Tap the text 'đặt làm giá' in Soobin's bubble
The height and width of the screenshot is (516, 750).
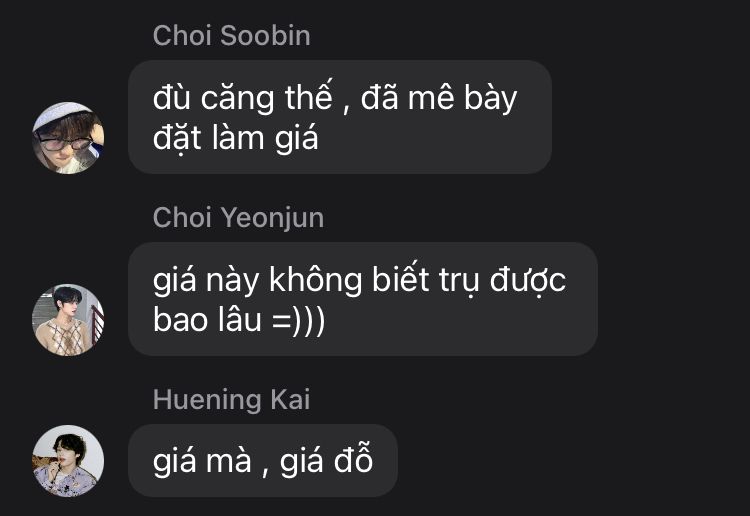235,139
